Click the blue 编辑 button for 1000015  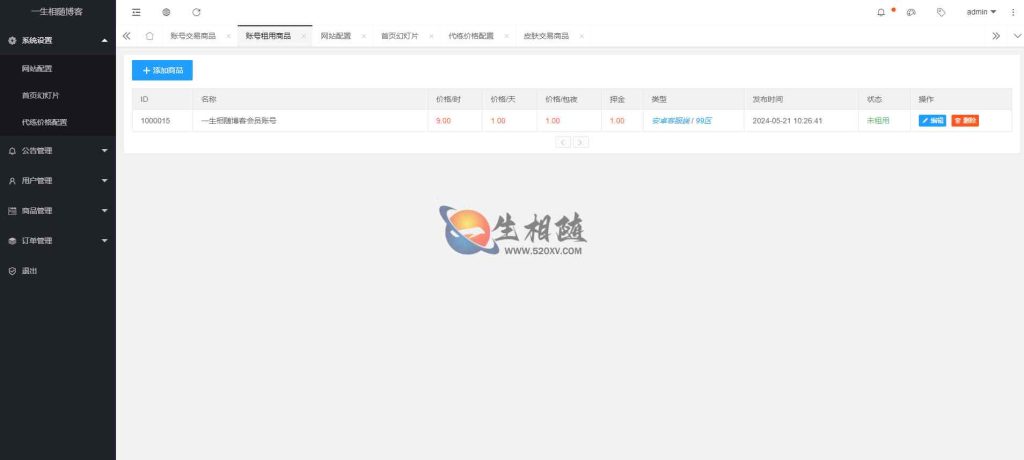pyautogui.click(x=932, y=121)
